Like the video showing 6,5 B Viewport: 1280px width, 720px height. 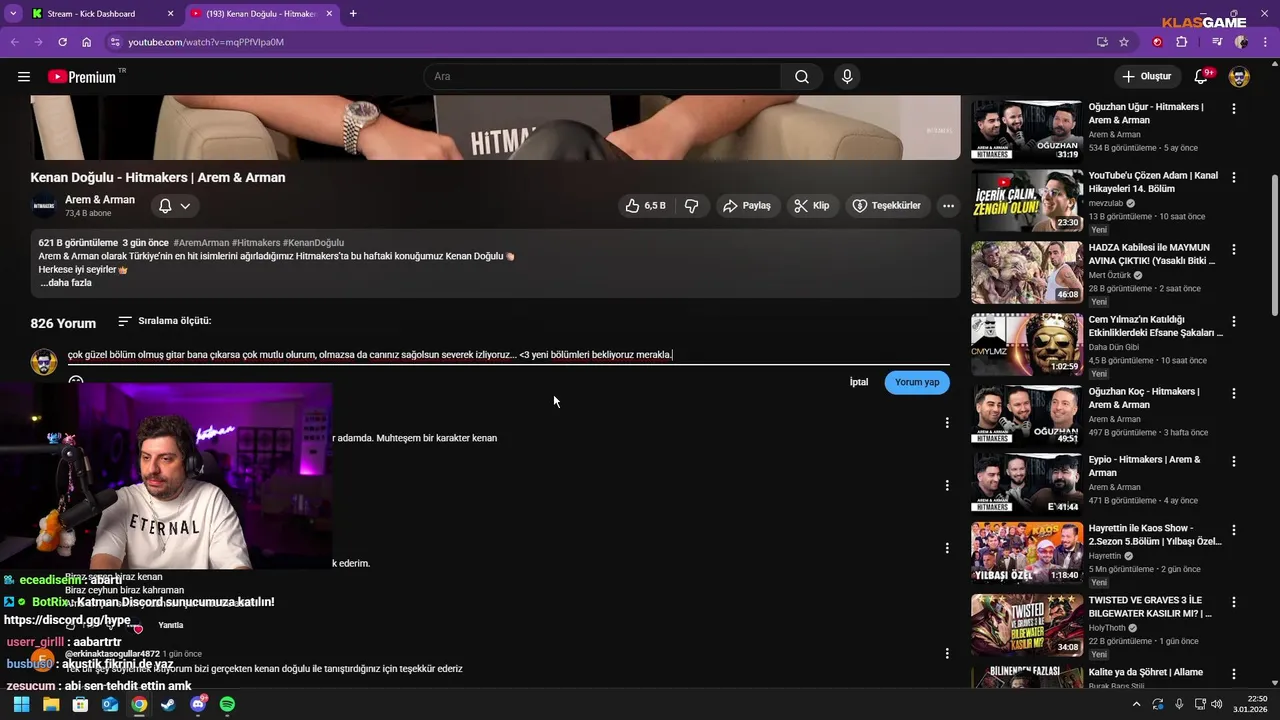pyautogui.click(x=645, y=206)
